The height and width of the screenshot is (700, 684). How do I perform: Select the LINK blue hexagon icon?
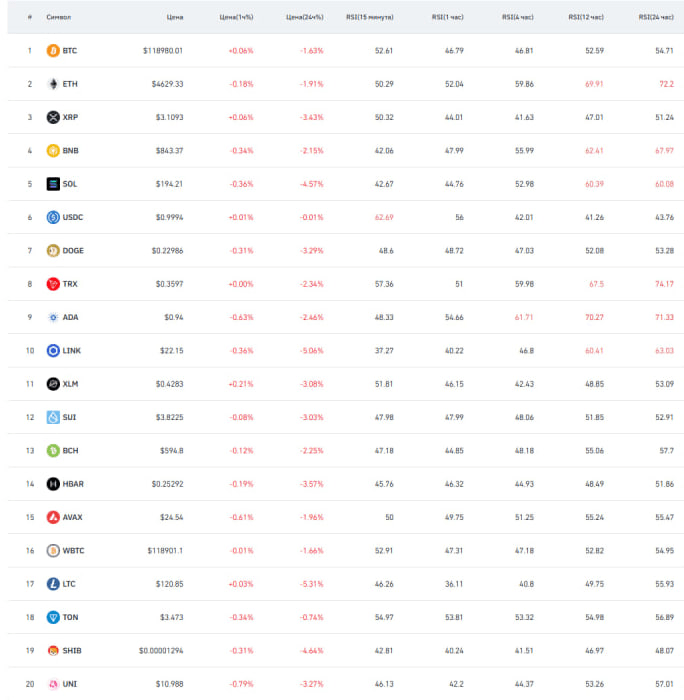(53, 350)
